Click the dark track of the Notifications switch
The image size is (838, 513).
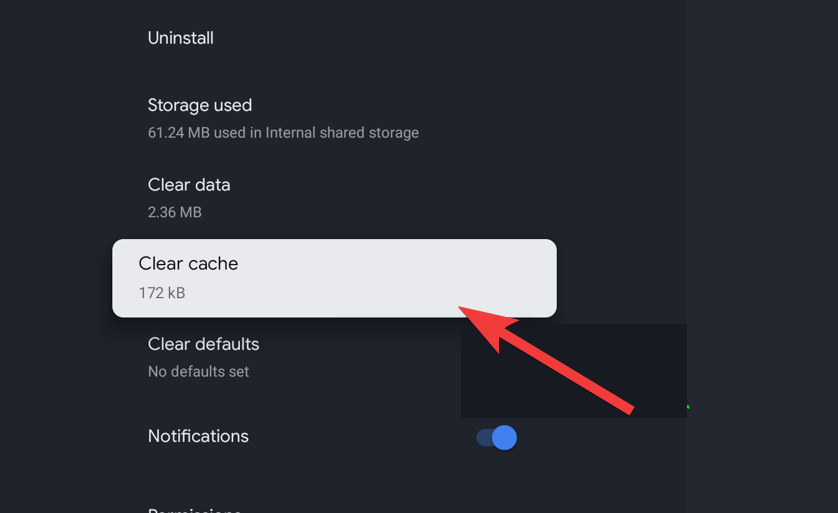click(x=484, y=438)
